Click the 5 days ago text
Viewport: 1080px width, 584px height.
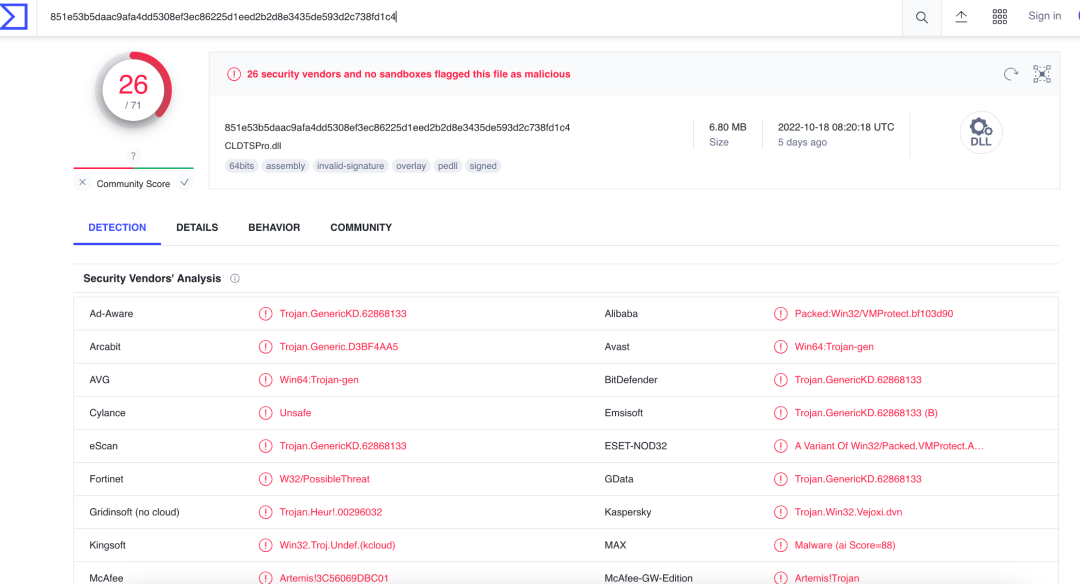point(802,143)
